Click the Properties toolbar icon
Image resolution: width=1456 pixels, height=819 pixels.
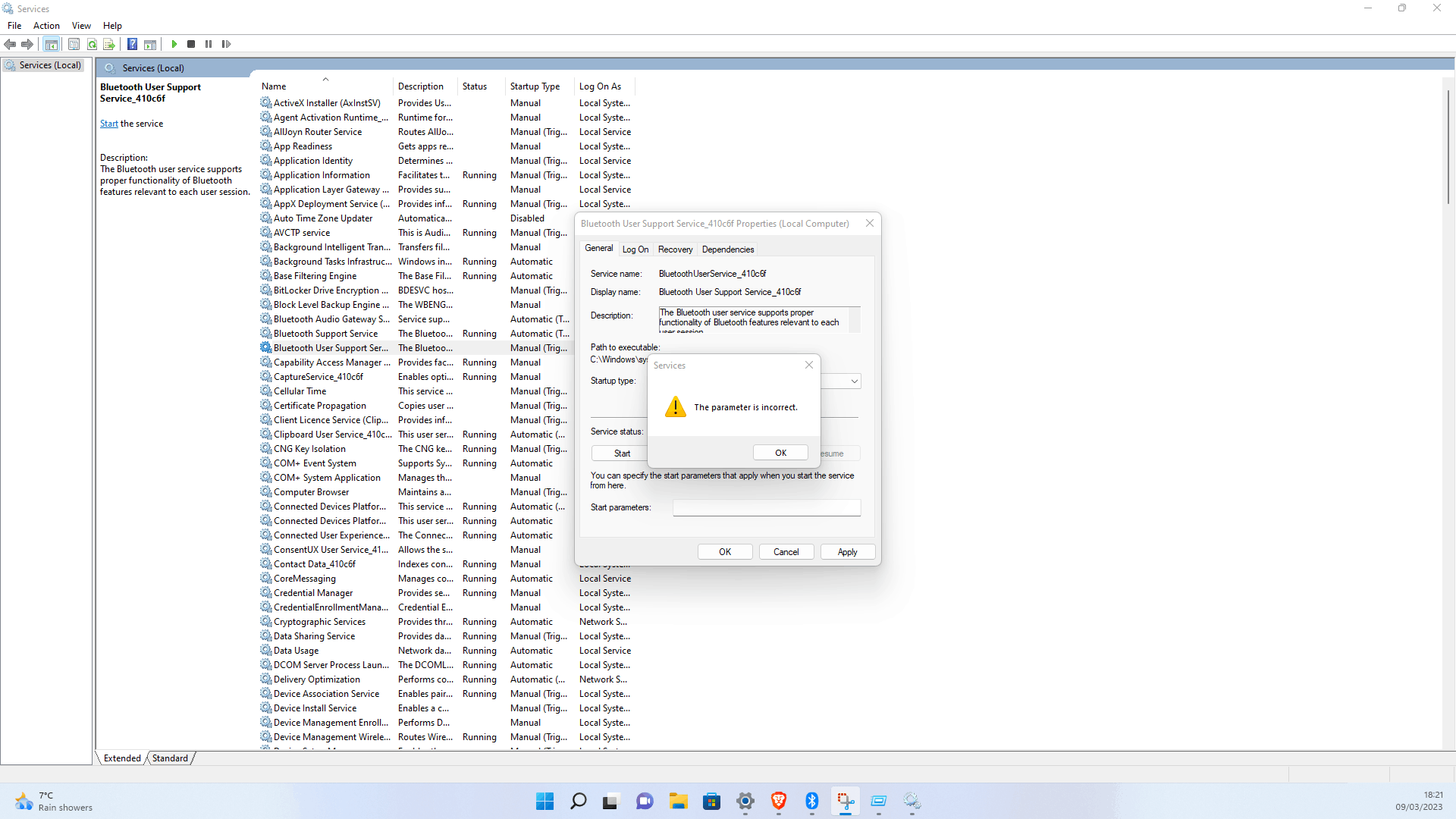[74, 44]
